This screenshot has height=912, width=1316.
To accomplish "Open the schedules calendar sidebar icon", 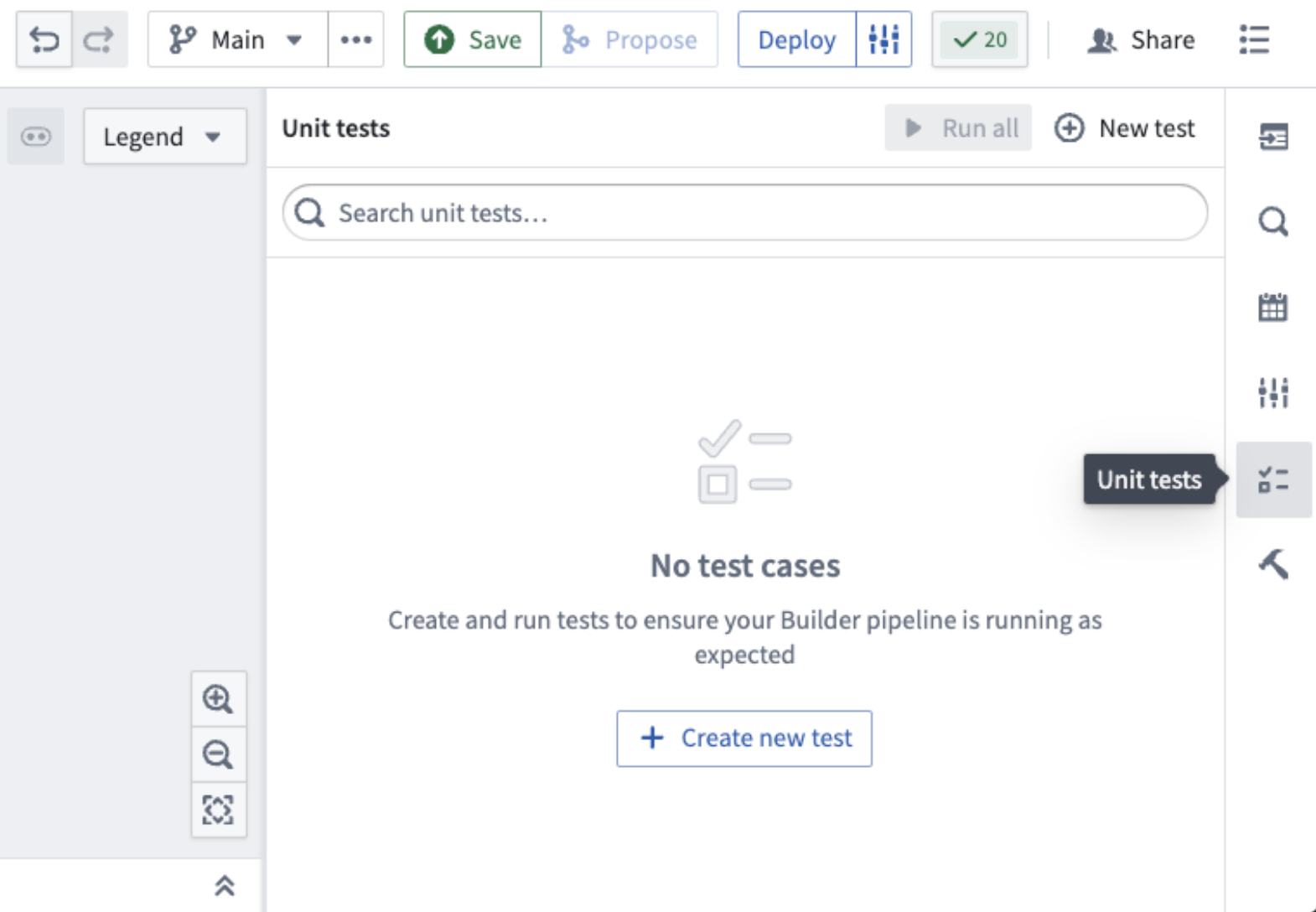I will (1273, 307).
